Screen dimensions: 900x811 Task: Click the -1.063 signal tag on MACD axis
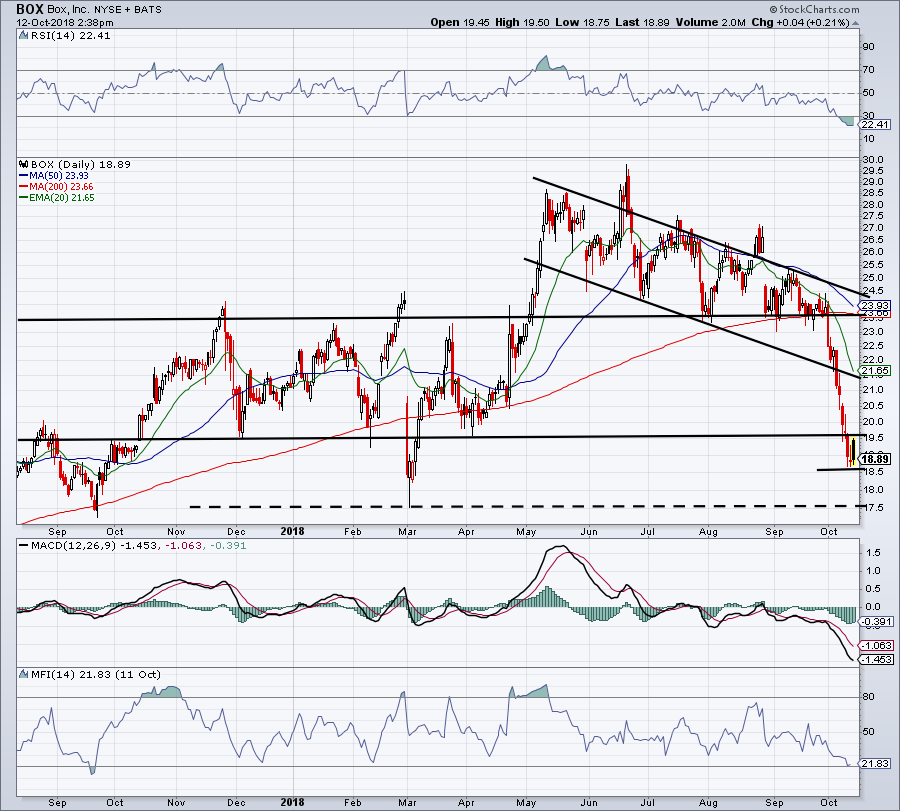click(x=878, y=646)
